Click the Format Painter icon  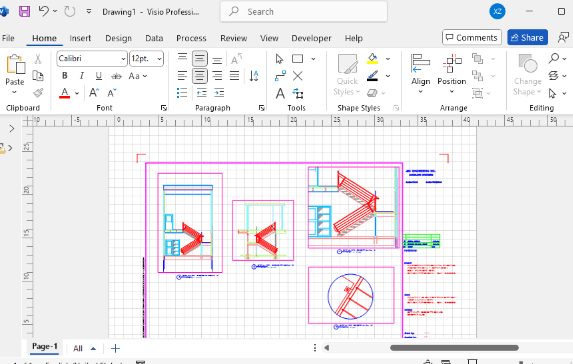[38, 93]
